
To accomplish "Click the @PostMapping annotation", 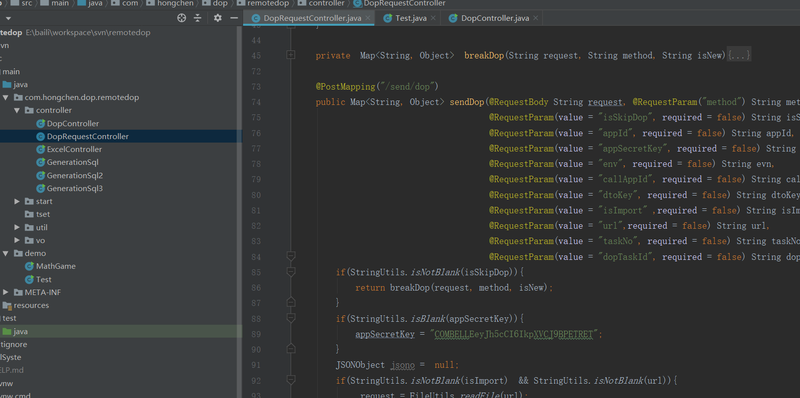I will point(346,86).
